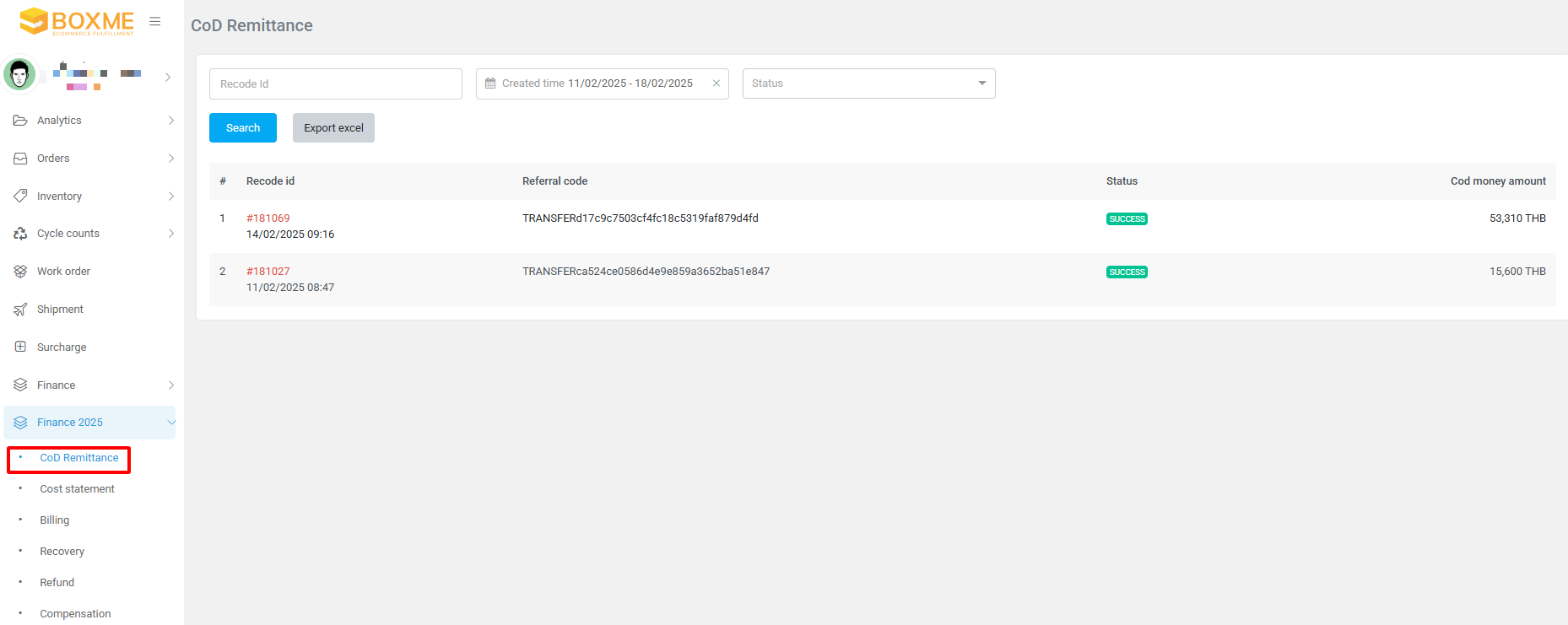Image resolution: width=1568 pixels, height=625 pixels.
Task: Click the Shipment rocket icon
Action: (20, 310)
